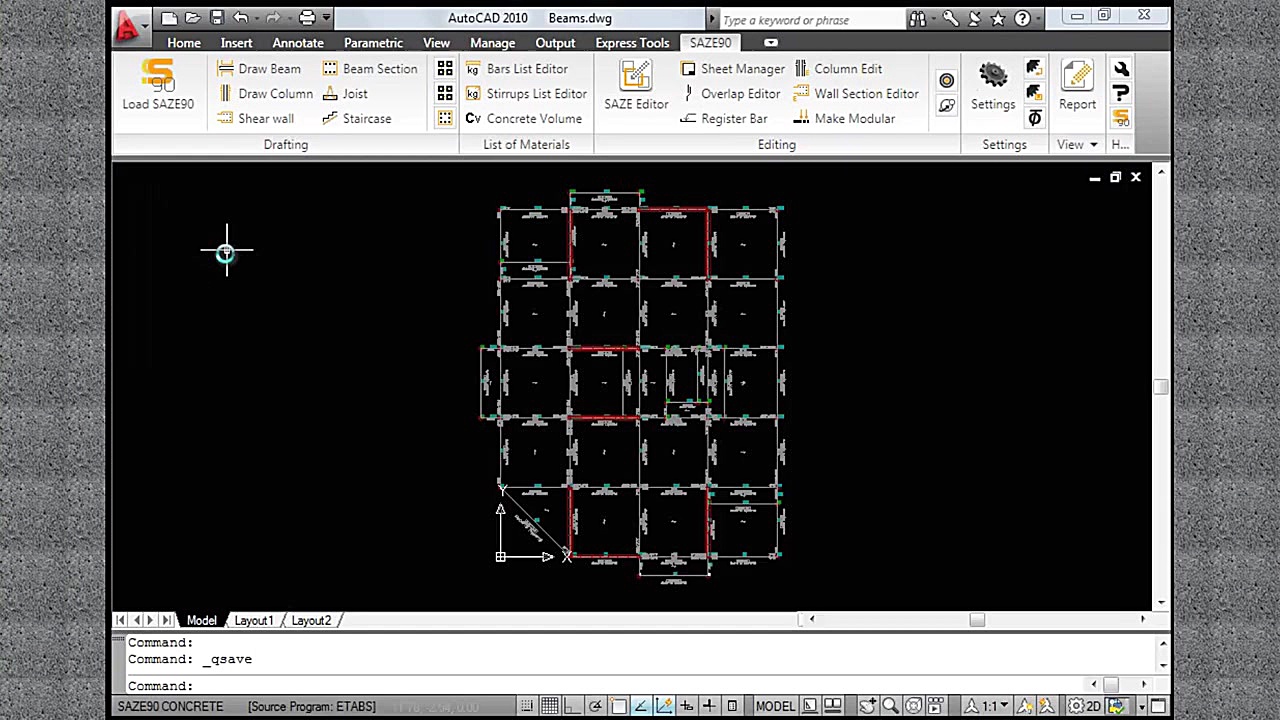Toggle Snap Mode in status bar
The height and width of the screenshot is (720, 1280).
tap(527, 706)
